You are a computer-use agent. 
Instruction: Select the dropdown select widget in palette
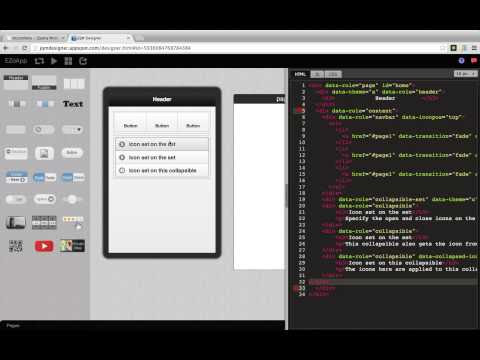(72, 129)
